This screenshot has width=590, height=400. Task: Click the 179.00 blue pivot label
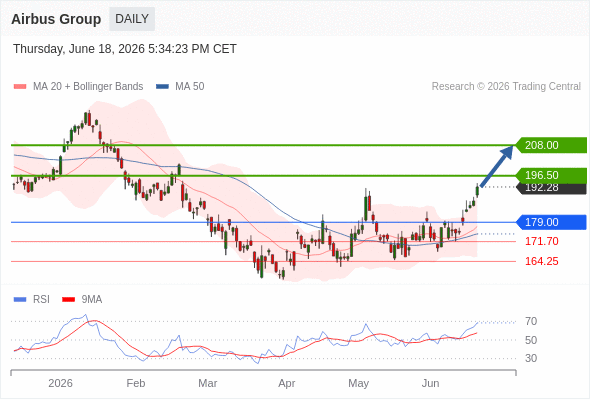[551, 222]
